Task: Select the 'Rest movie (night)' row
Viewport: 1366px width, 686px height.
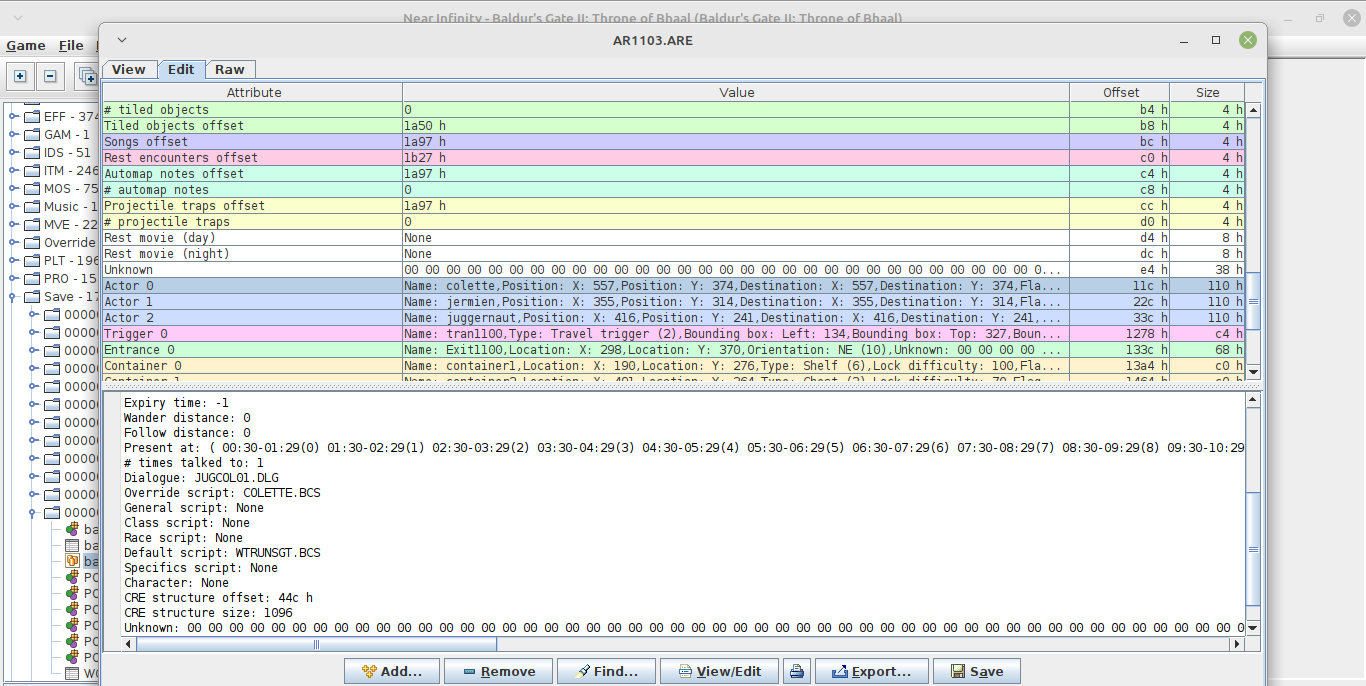Action: [x=674, y=254]
